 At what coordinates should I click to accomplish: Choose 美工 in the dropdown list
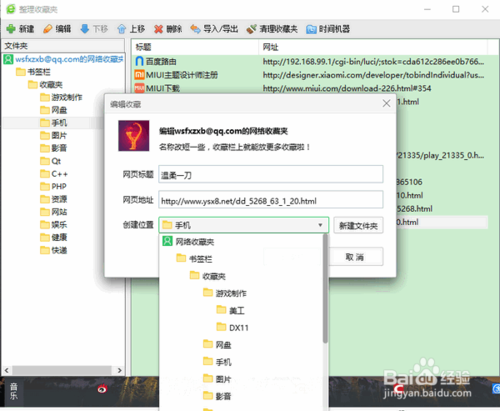point(230,310)
